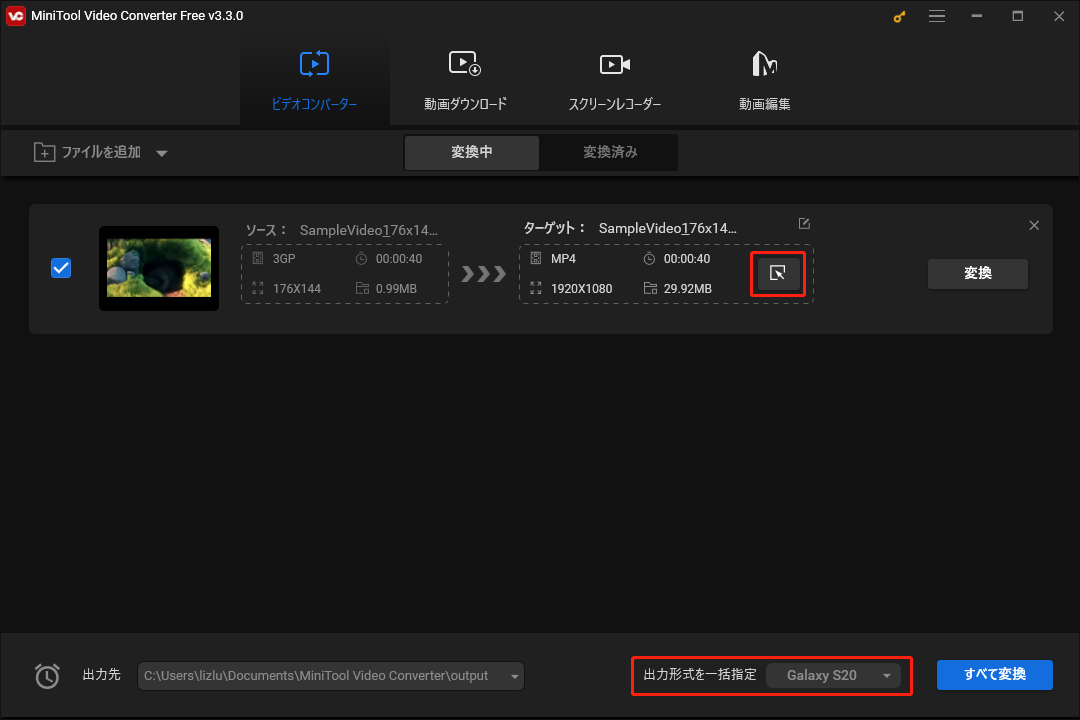
Task: Open the output format edit icon
Action: point(778,273)
